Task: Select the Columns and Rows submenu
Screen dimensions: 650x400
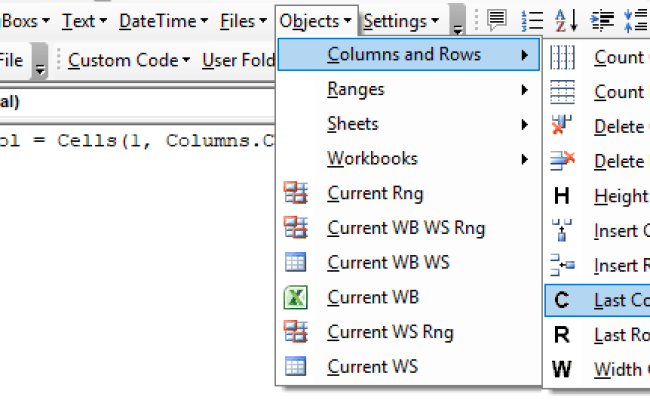Action: click(x=409, y=54)
